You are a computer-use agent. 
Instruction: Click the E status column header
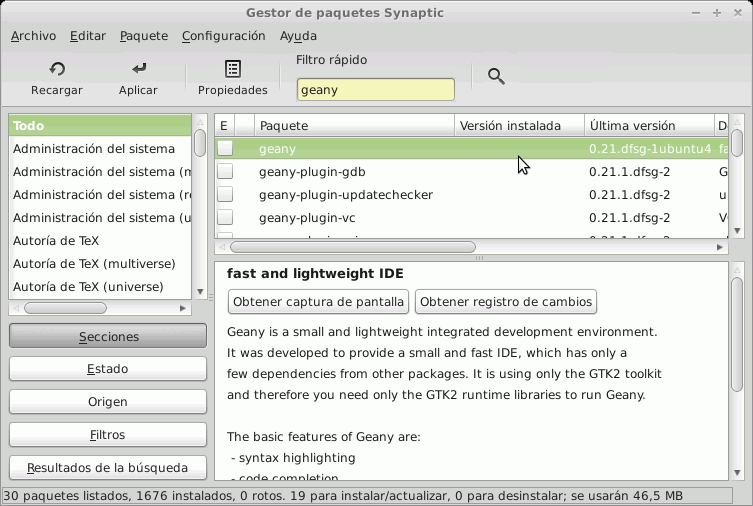224,126
